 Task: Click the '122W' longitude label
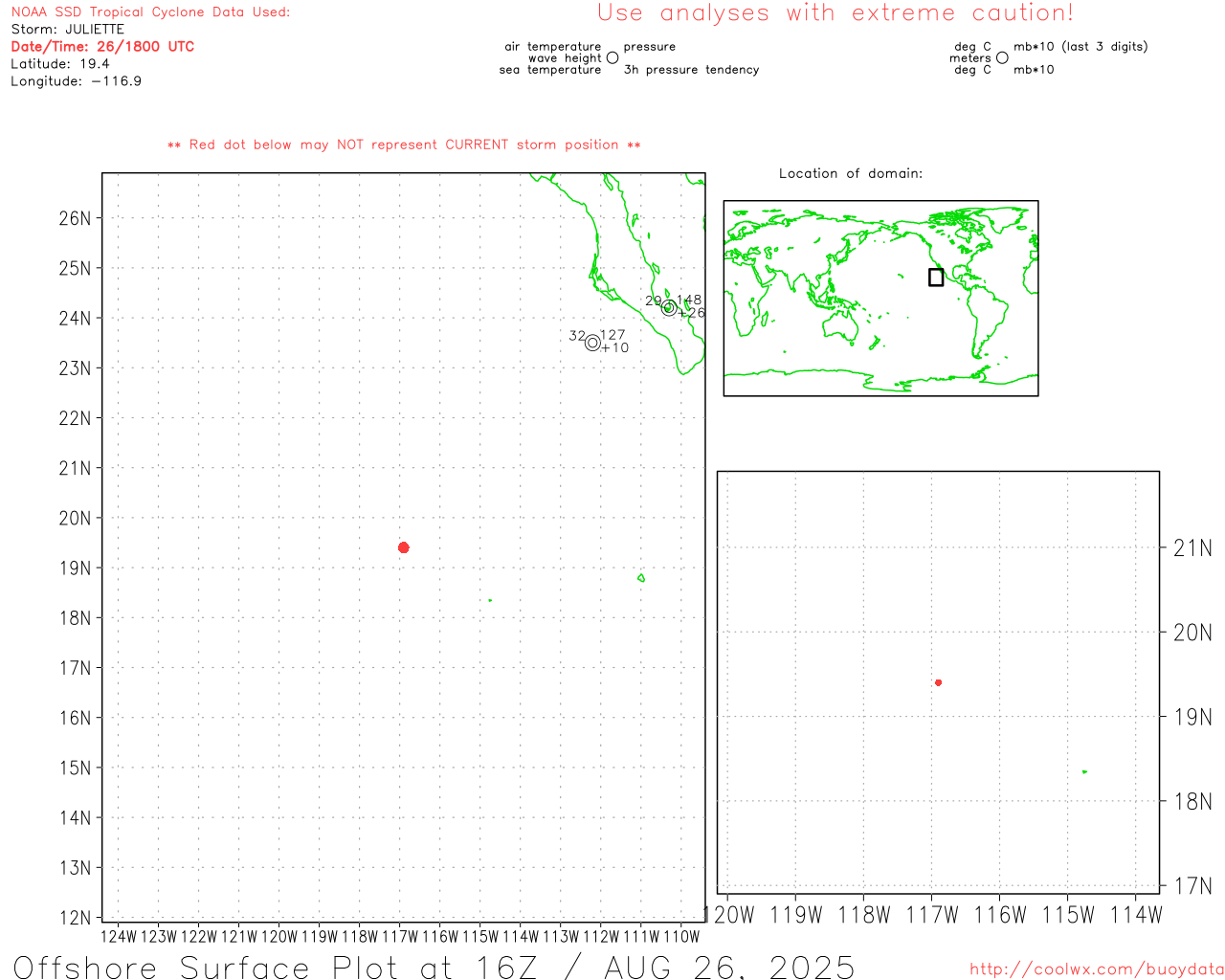tap(199, 937)
